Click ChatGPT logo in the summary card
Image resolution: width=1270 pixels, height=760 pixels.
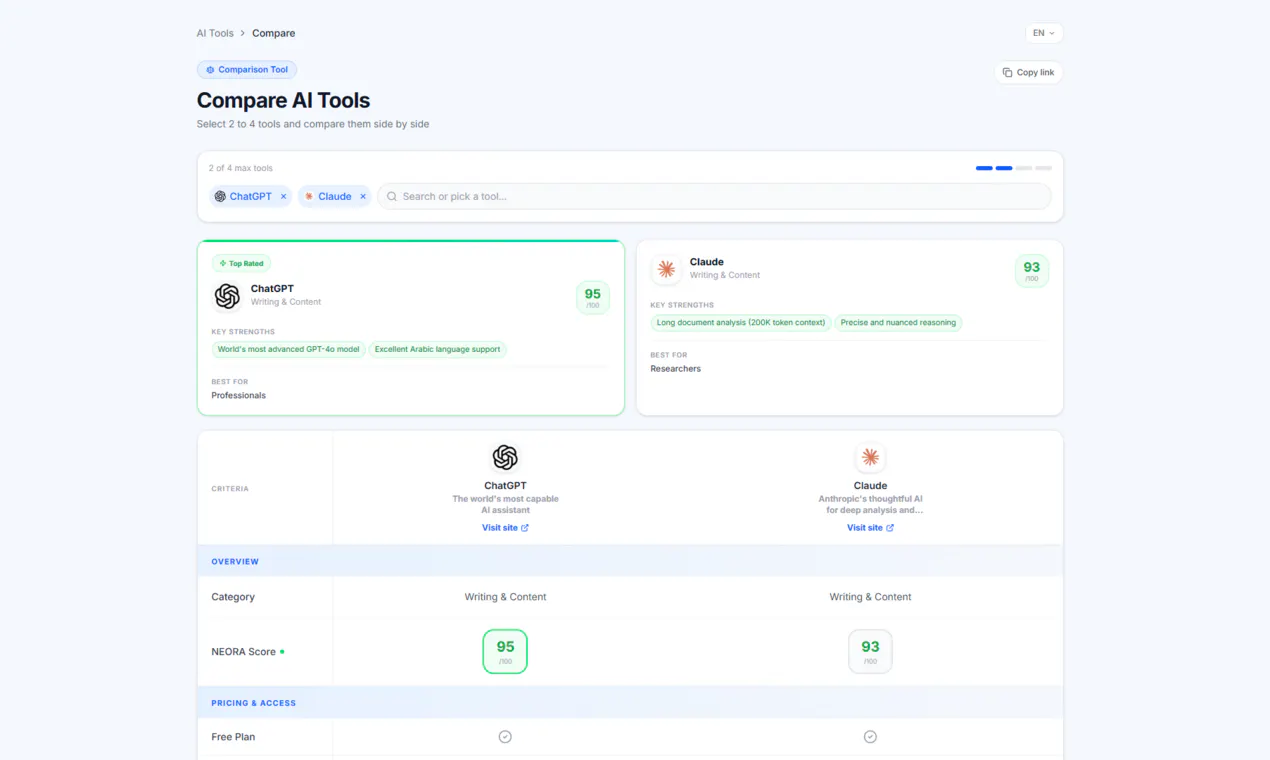[227, 296]
